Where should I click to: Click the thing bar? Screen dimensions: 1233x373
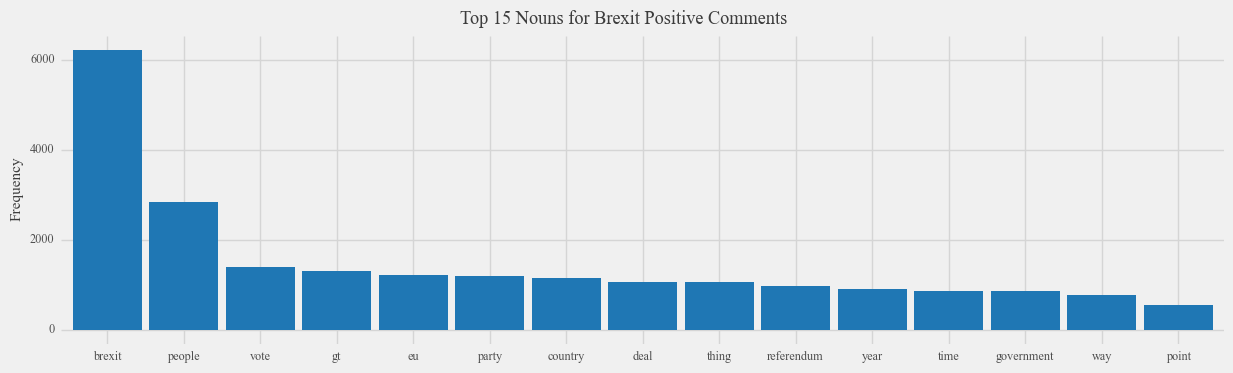(719, 306)
